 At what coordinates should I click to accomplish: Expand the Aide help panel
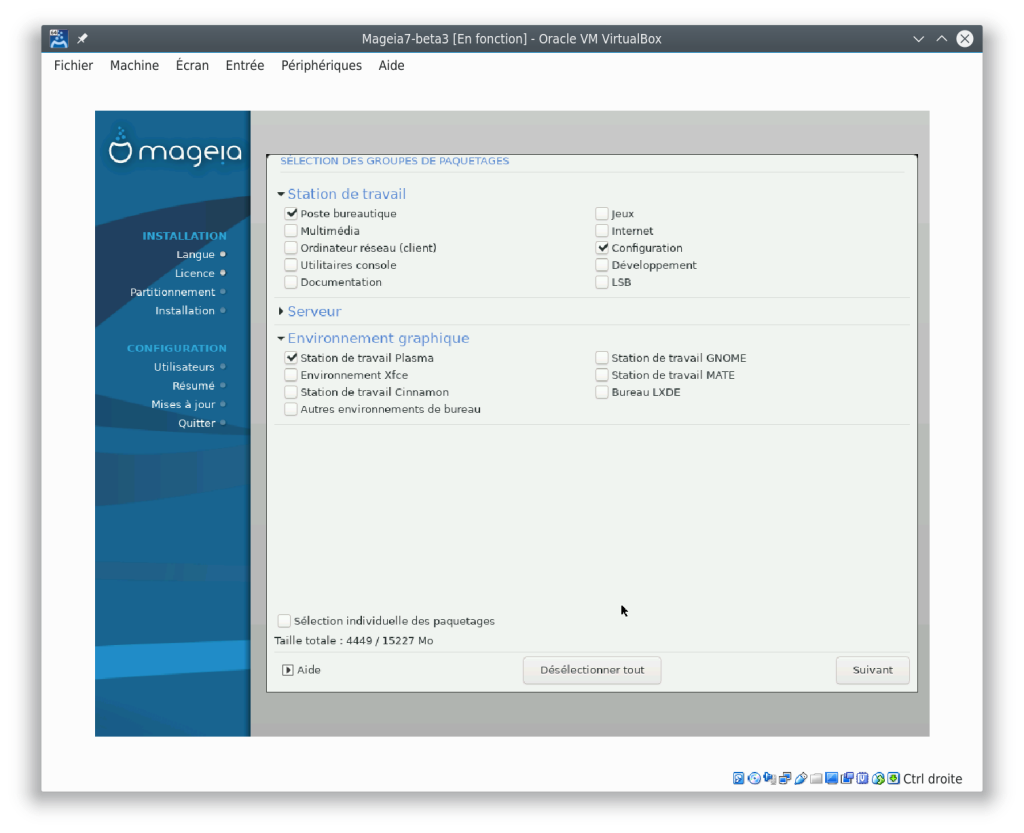click(287, 670)
